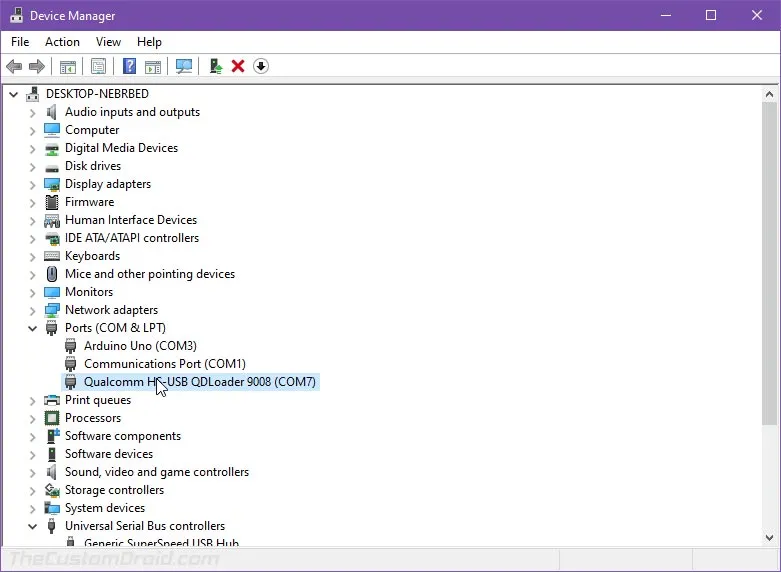Click Scan for hardware changes monitor icon
Image resolution: width=781 pixels, height=572 pixels.
[183, 67]
